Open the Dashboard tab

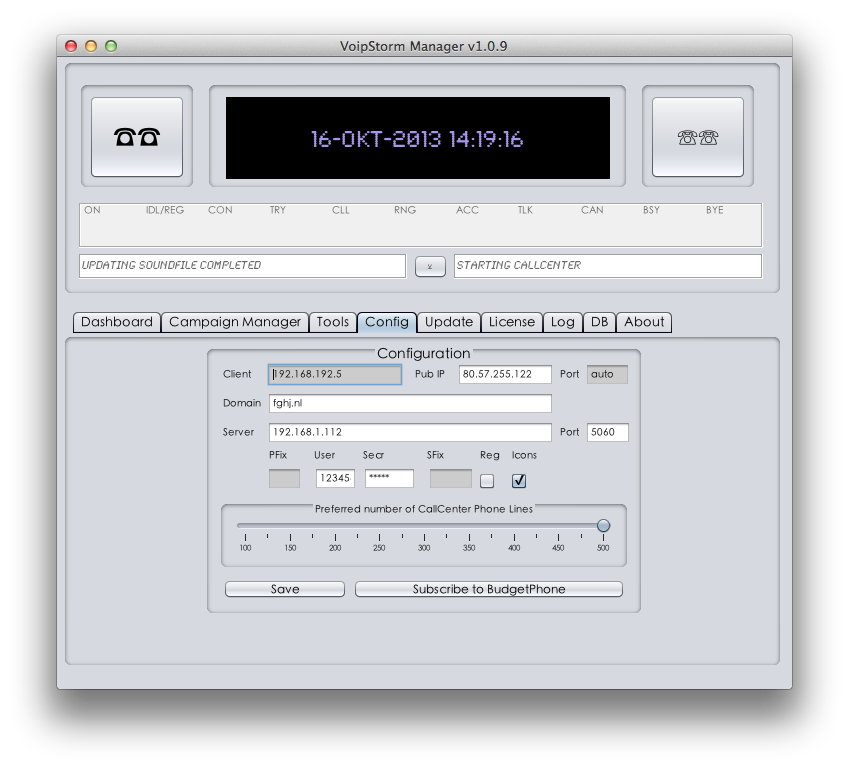[117, 322]
